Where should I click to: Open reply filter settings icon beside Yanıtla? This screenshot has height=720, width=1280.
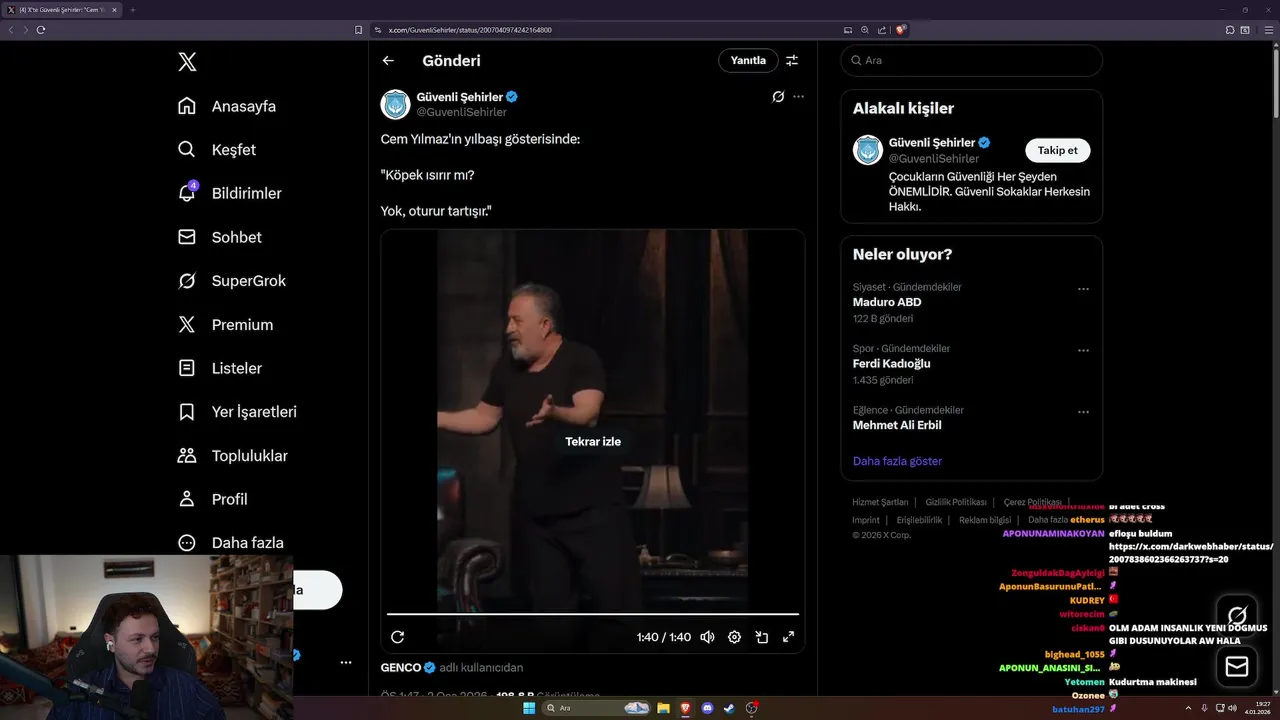click(x=792, y=61)
